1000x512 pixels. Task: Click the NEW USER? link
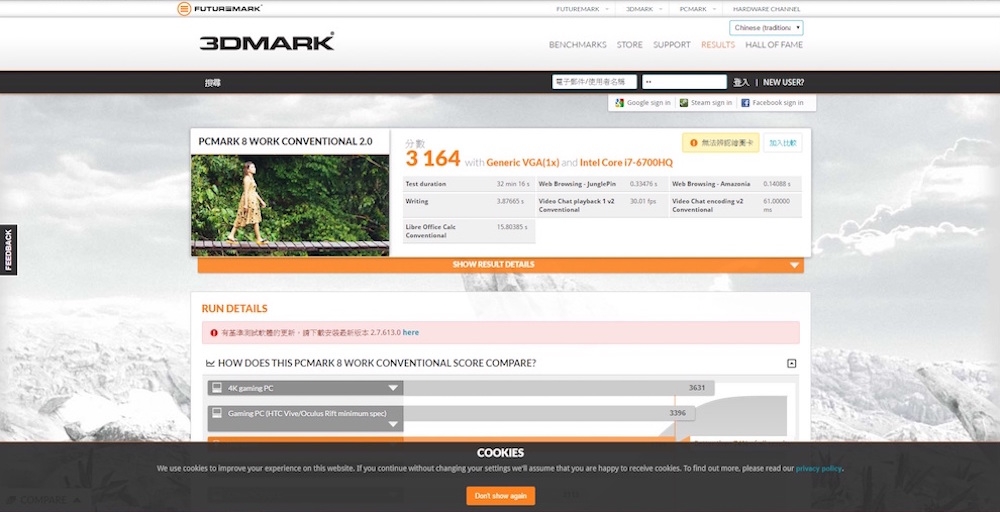click(x=783, y=82)
